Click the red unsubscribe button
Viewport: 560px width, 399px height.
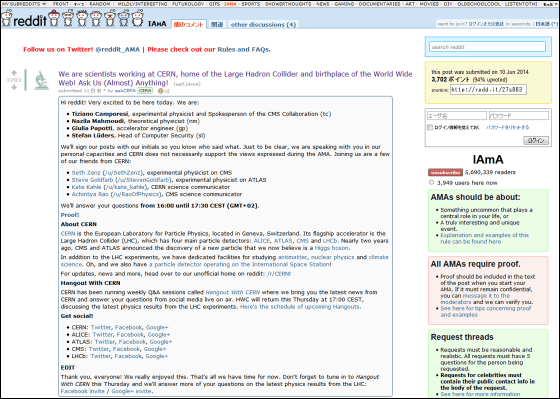445,173
